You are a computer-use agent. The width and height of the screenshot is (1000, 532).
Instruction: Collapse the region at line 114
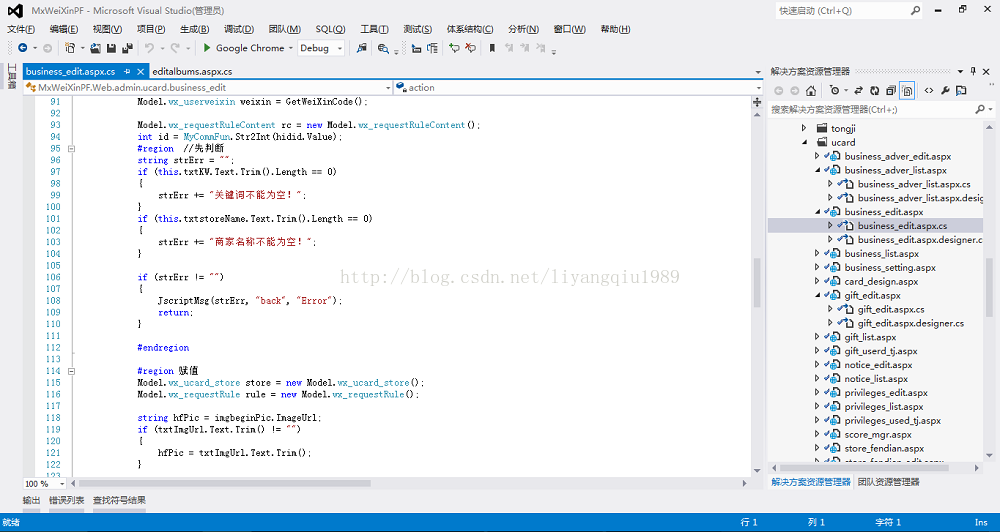(71, 371)
